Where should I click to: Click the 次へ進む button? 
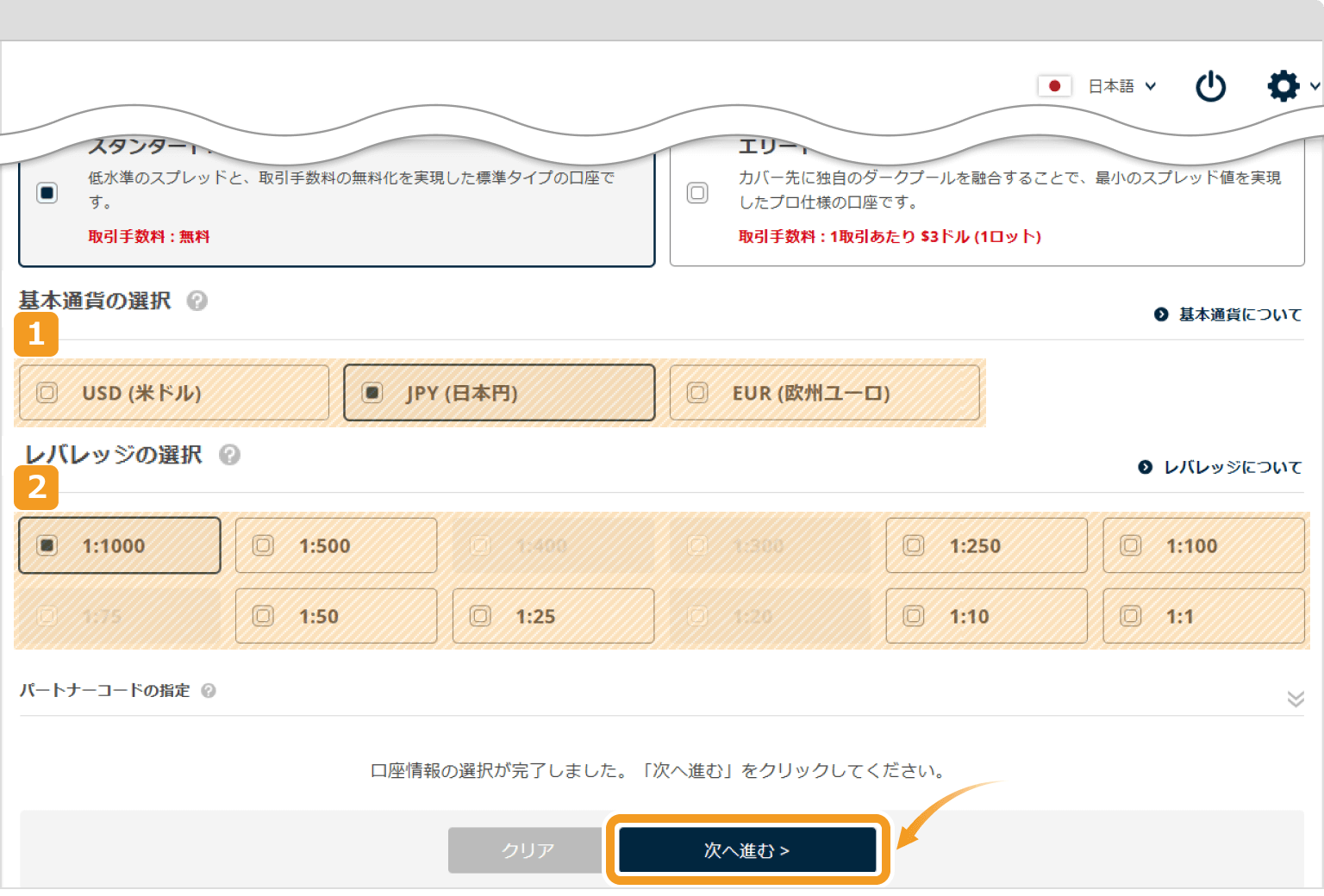[x=747, y=850]
